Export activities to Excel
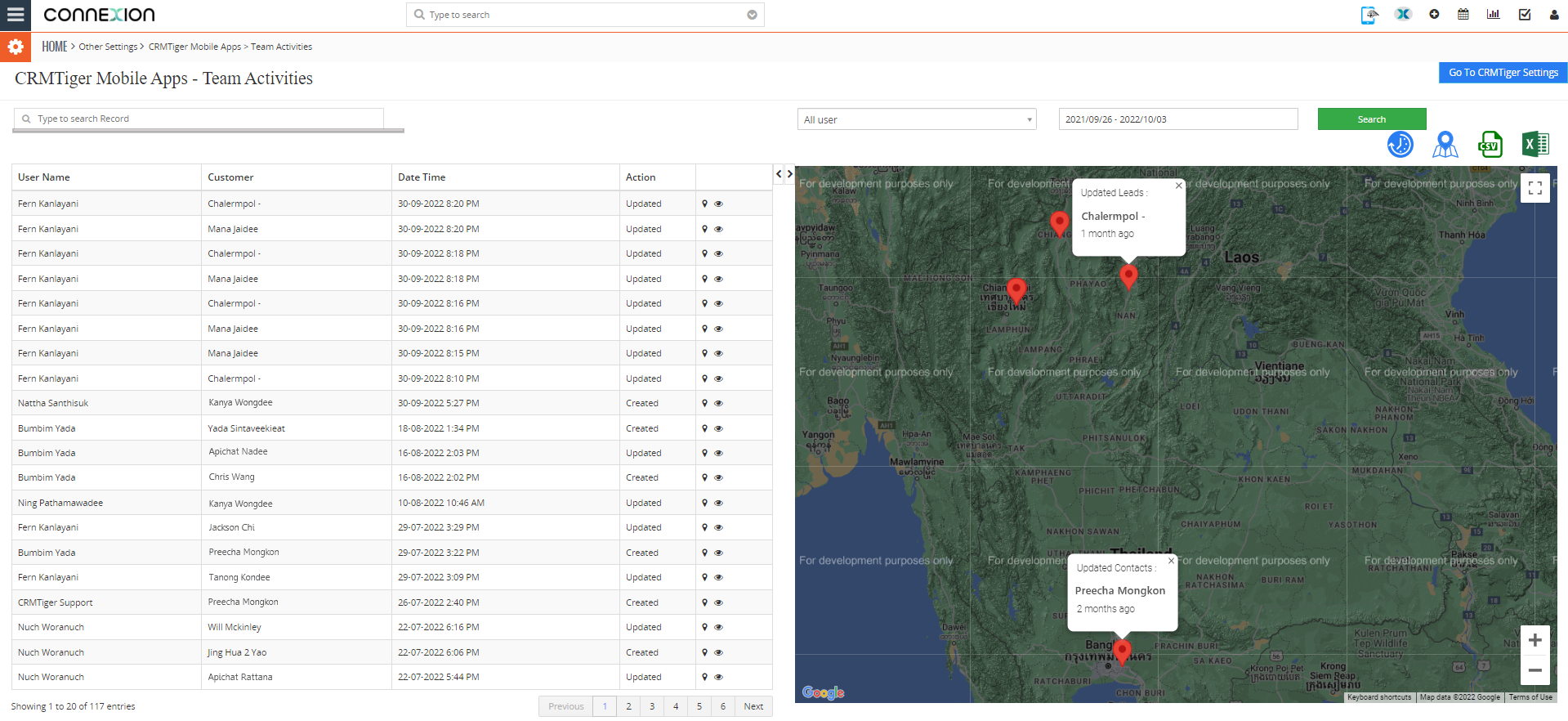1568x721 pixels. click(x=1534, y=145)
